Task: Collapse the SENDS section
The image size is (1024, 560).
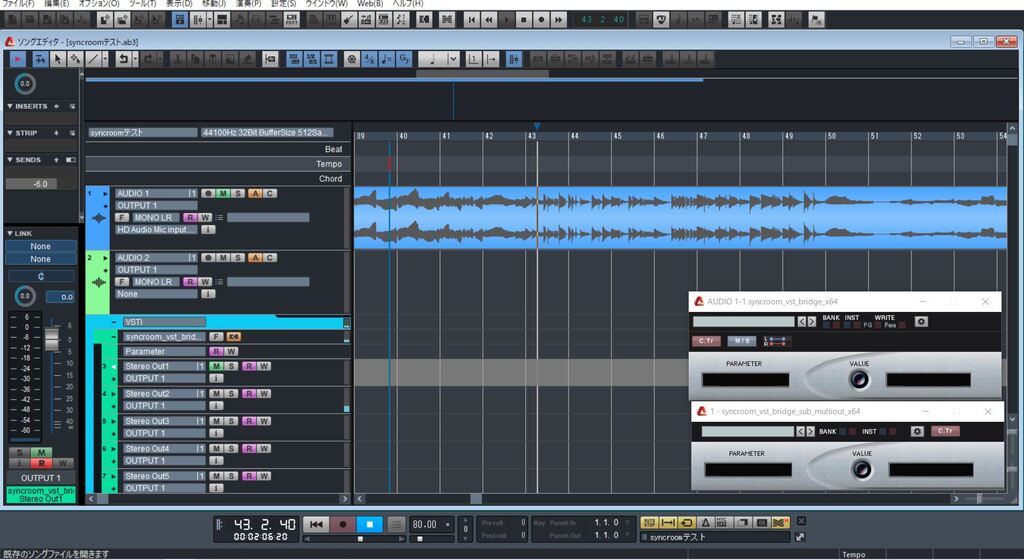Action: coord(10,159)
